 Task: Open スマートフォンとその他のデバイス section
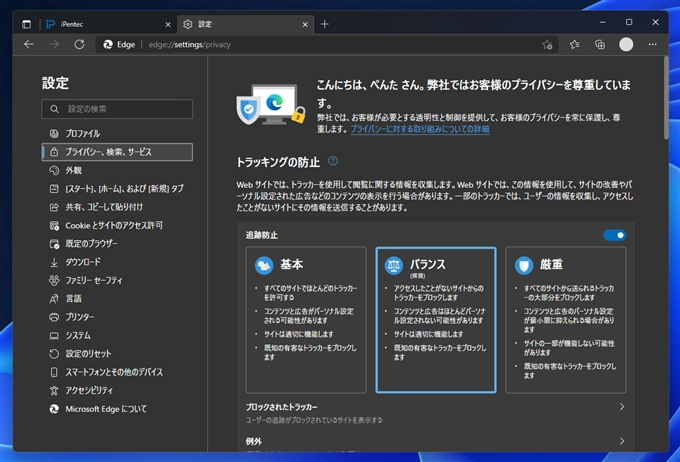[117, 372]
